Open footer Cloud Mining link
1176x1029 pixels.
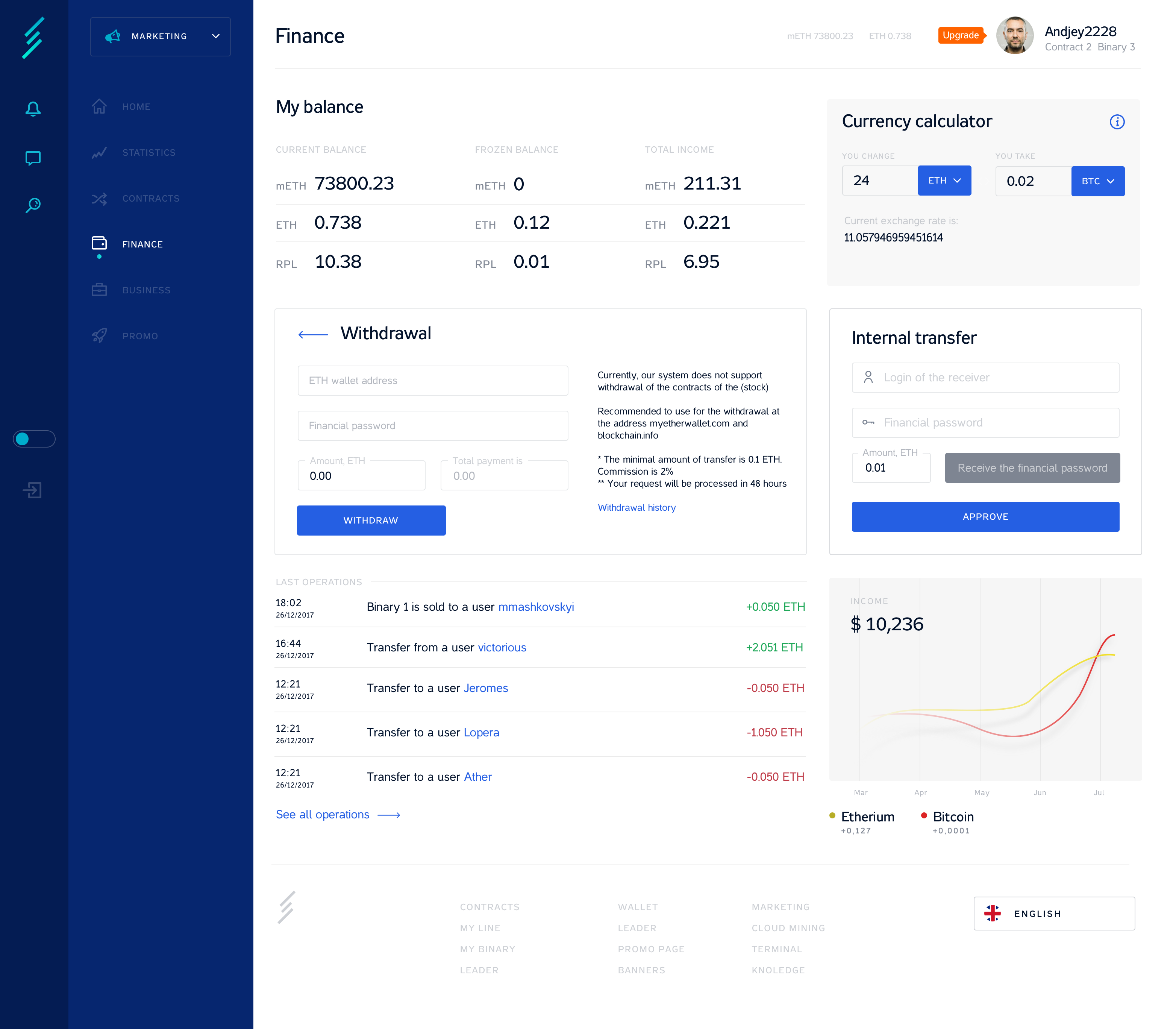(x=788, y=929)
